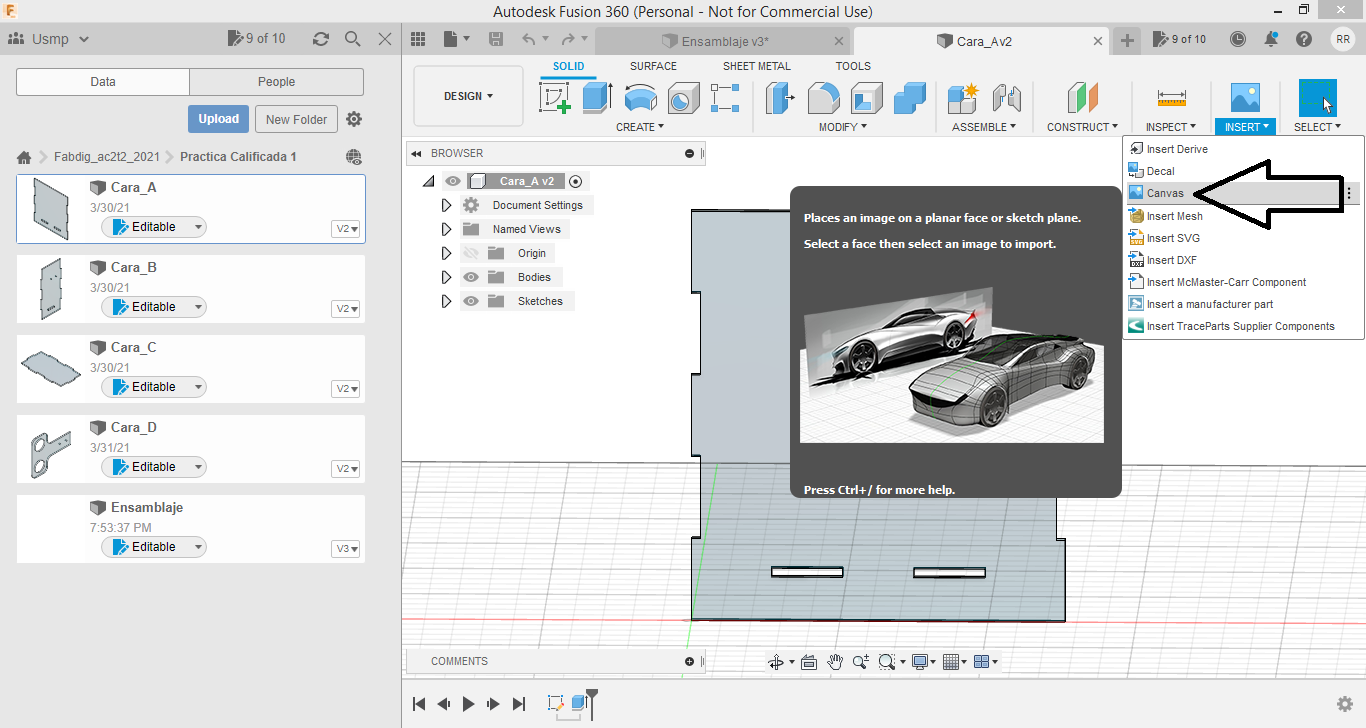Viewport: 1366px width, 728px height.
Task: Play the design timeline
Action: click(x=469, y=704)
